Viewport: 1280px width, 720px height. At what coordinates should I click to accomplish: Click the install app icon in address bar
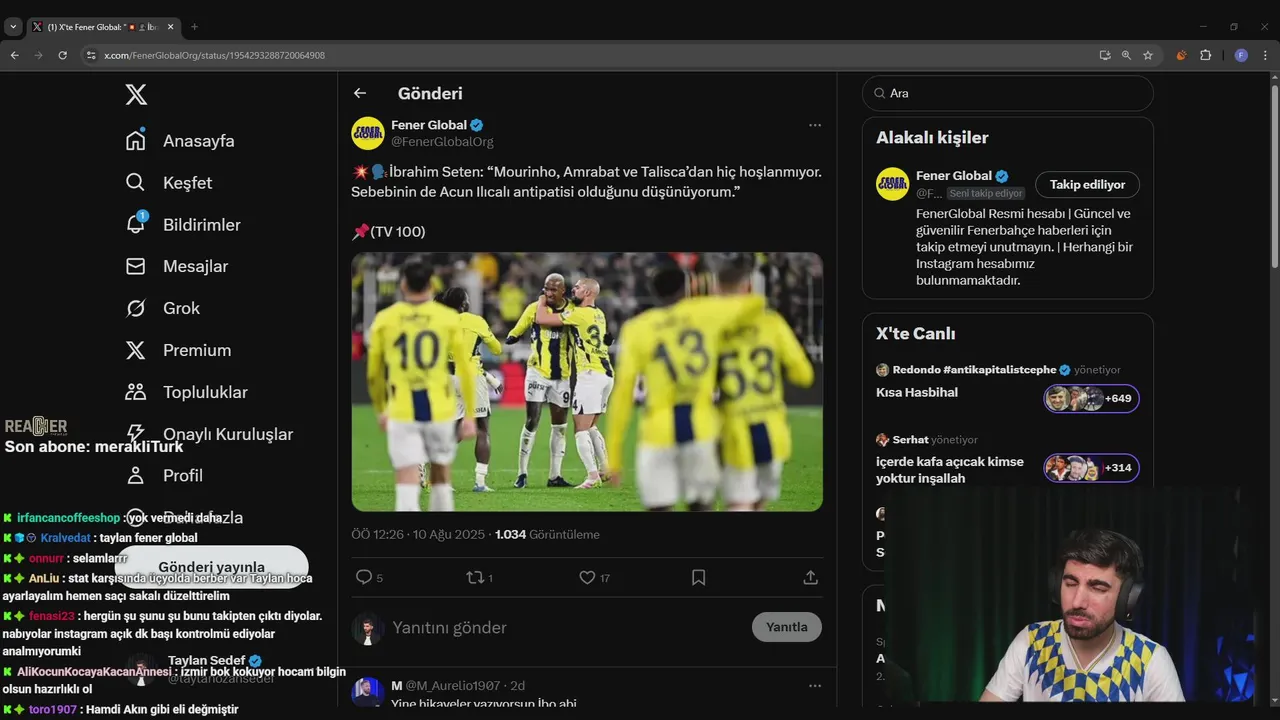(1104, 55)
